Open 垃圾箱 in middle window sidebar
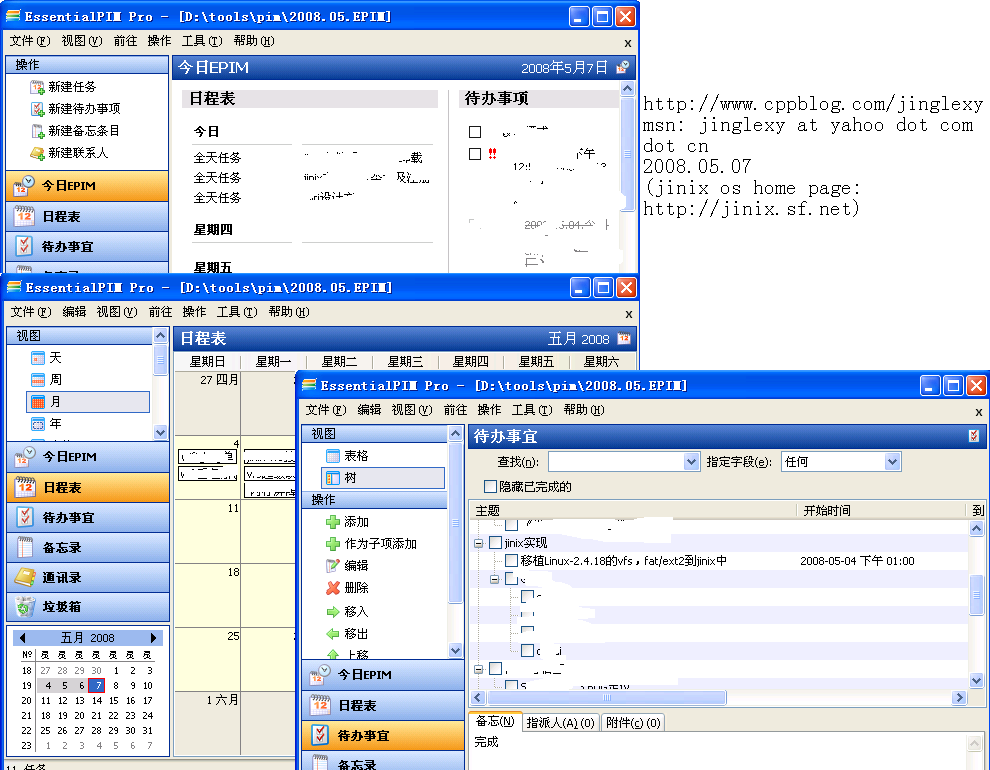The image size is (990, 770). click(x=88, y=607)
